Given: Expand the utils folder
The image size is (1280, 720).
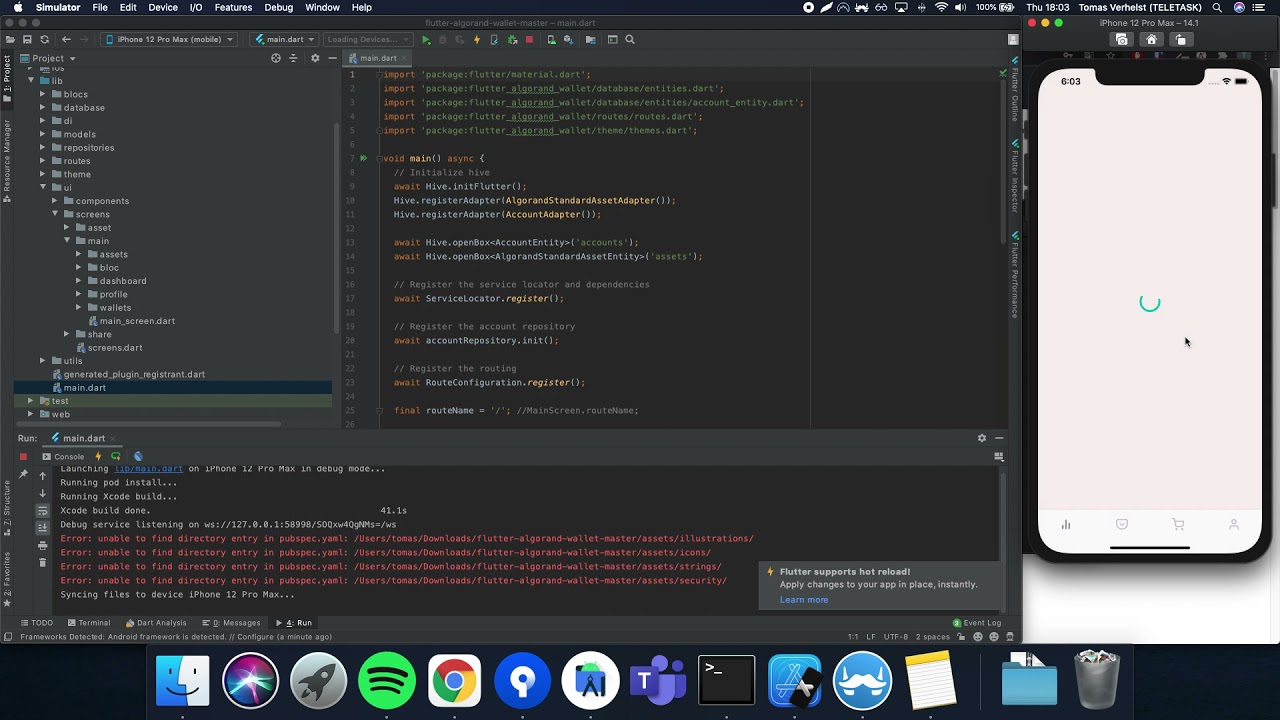Looking at the screenshot, I should (x=43, y=361).
